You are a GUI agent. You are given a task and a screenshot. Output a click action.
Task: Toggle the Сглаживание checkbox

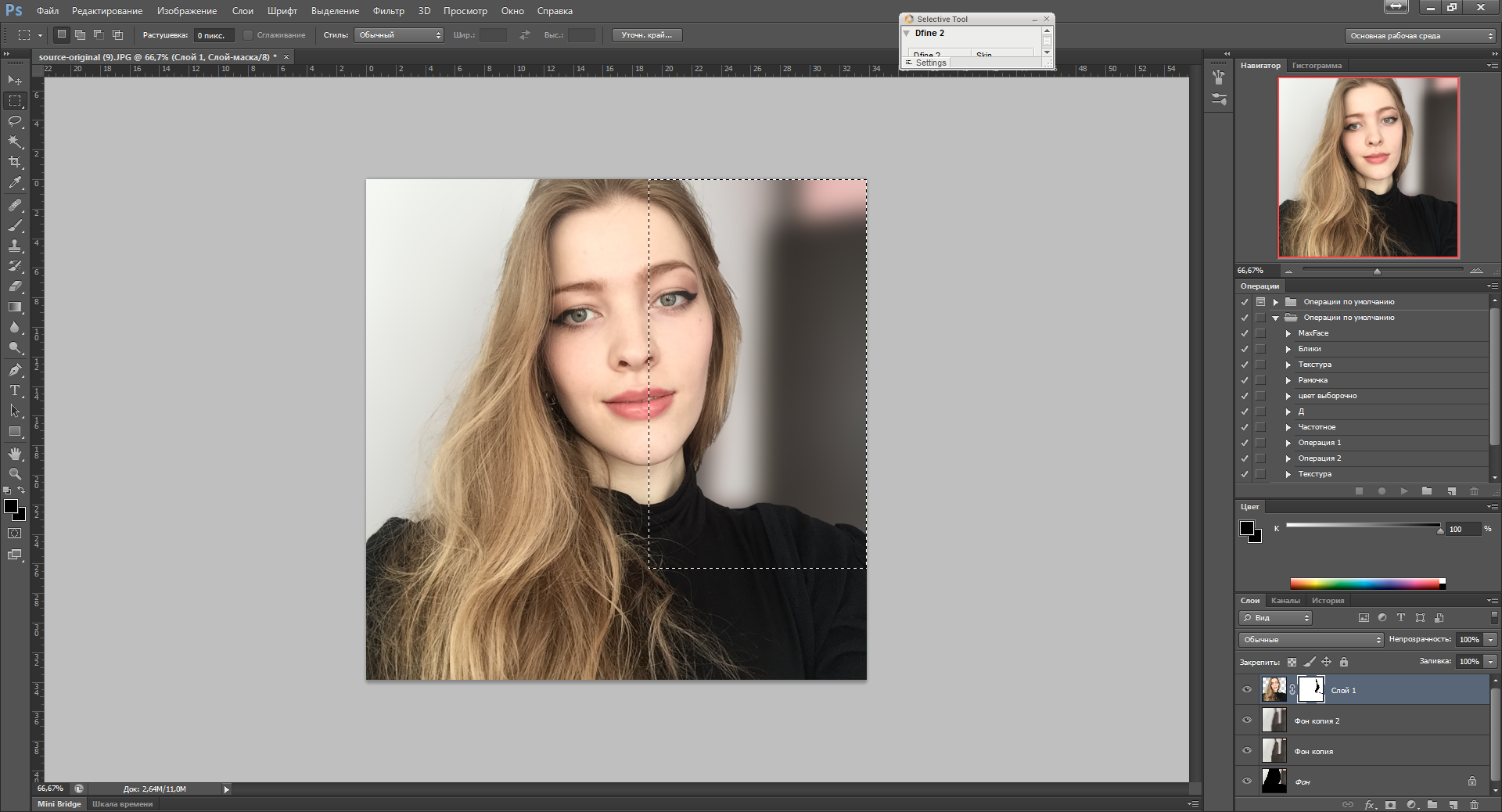point(248,35)
